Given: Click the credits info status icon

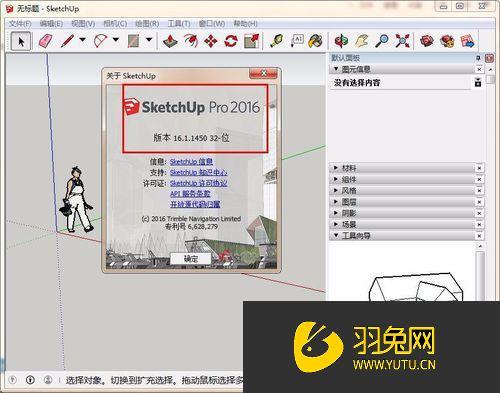Looking at the screenshot, I should click(x=30, y=380).
